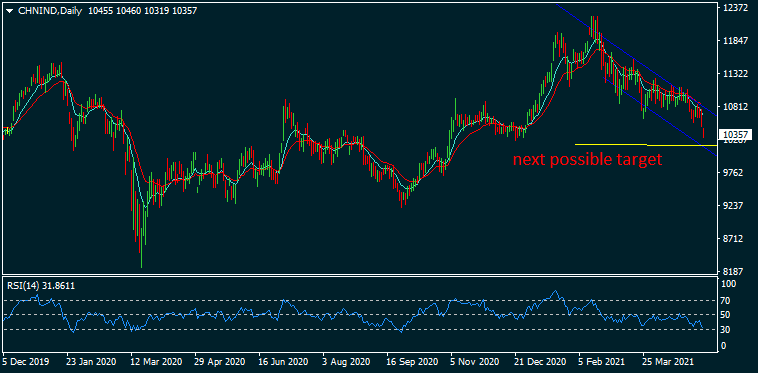The image size is (758, 373).
Task: Click the 5 Nov 2020 date label
Action: (475, 361)
